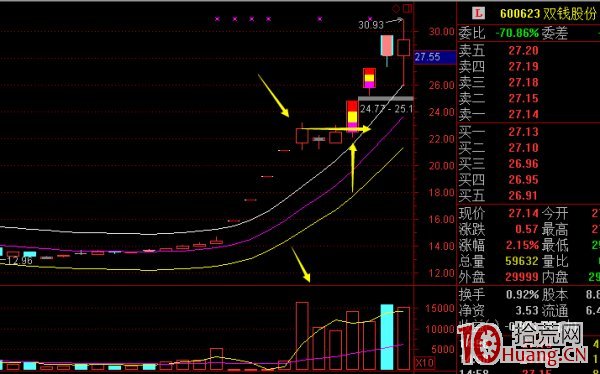Viewport: 600px width, 374px height.
Task: Select the 买四 26.95 bid row
Action: (529, 180)
